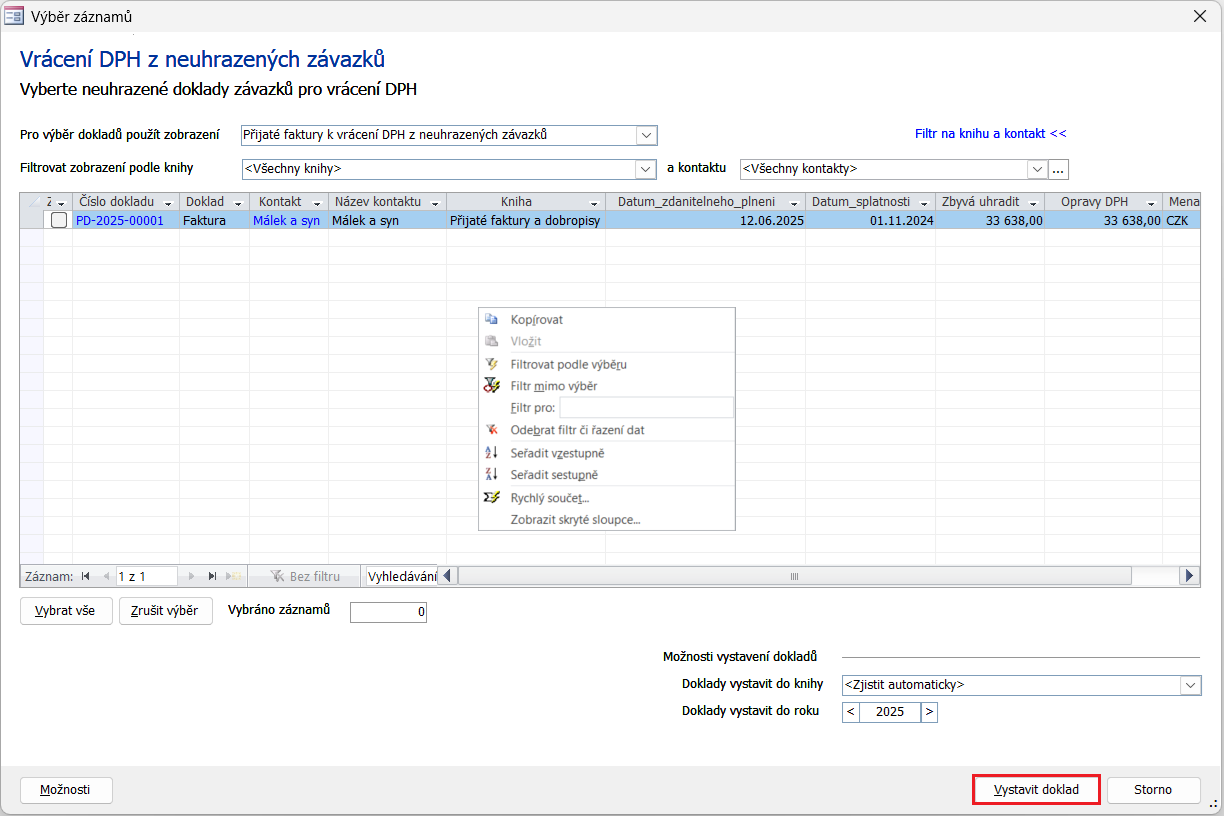Expand the Všechny knihy filter dropdown
The image size is (1224, 816).
pos(645,169)
